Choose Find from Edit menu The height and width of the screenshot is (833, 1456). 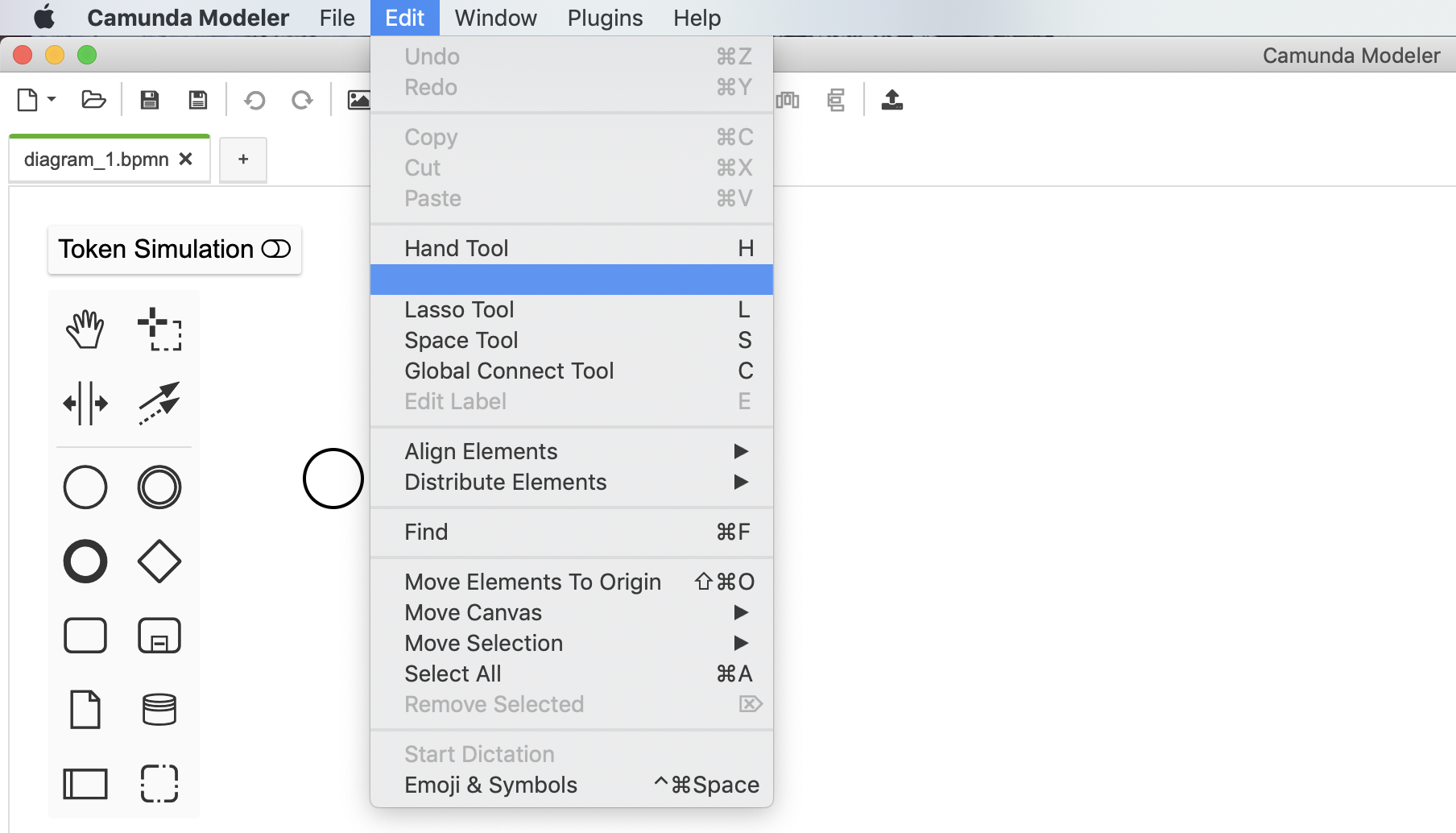tap(572, 532)
